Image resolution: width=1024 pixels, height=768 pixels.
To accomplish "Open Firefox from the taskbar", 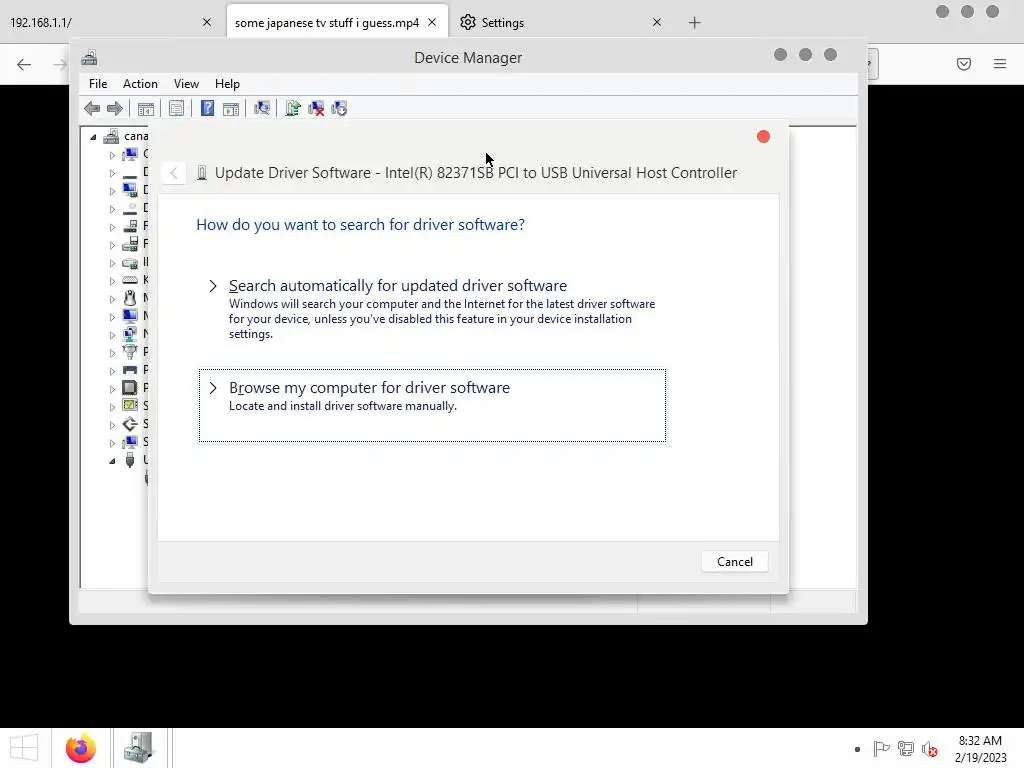I will tap(81, 748).
